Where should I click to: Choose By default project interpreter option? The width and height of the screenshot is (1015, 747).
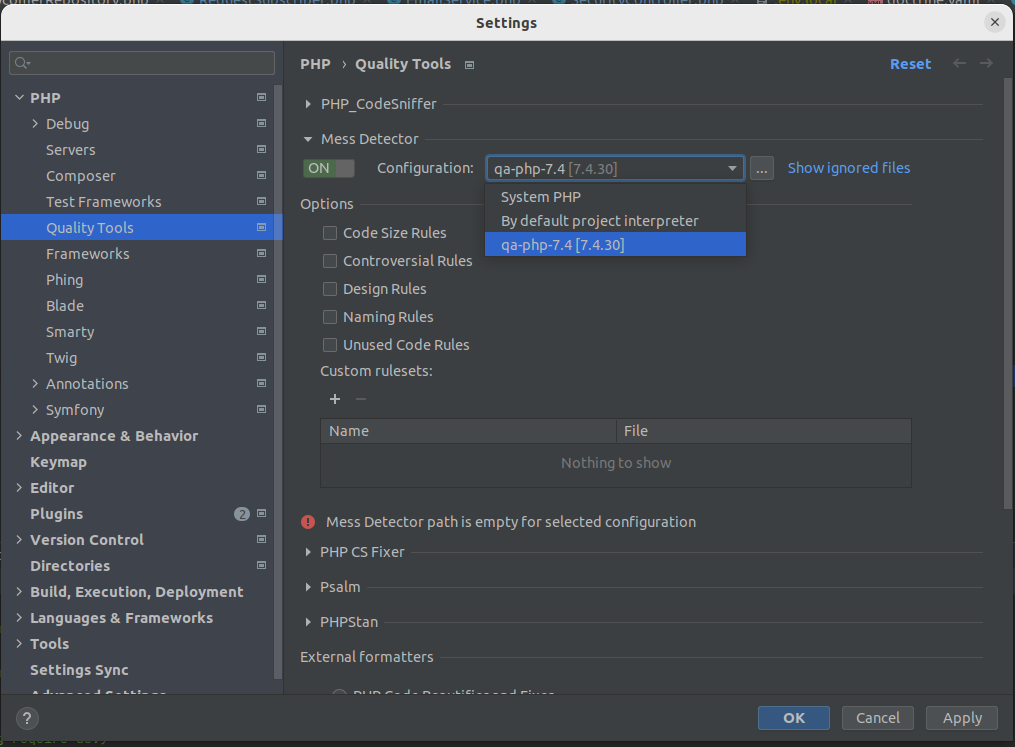[x=615, y=221]
